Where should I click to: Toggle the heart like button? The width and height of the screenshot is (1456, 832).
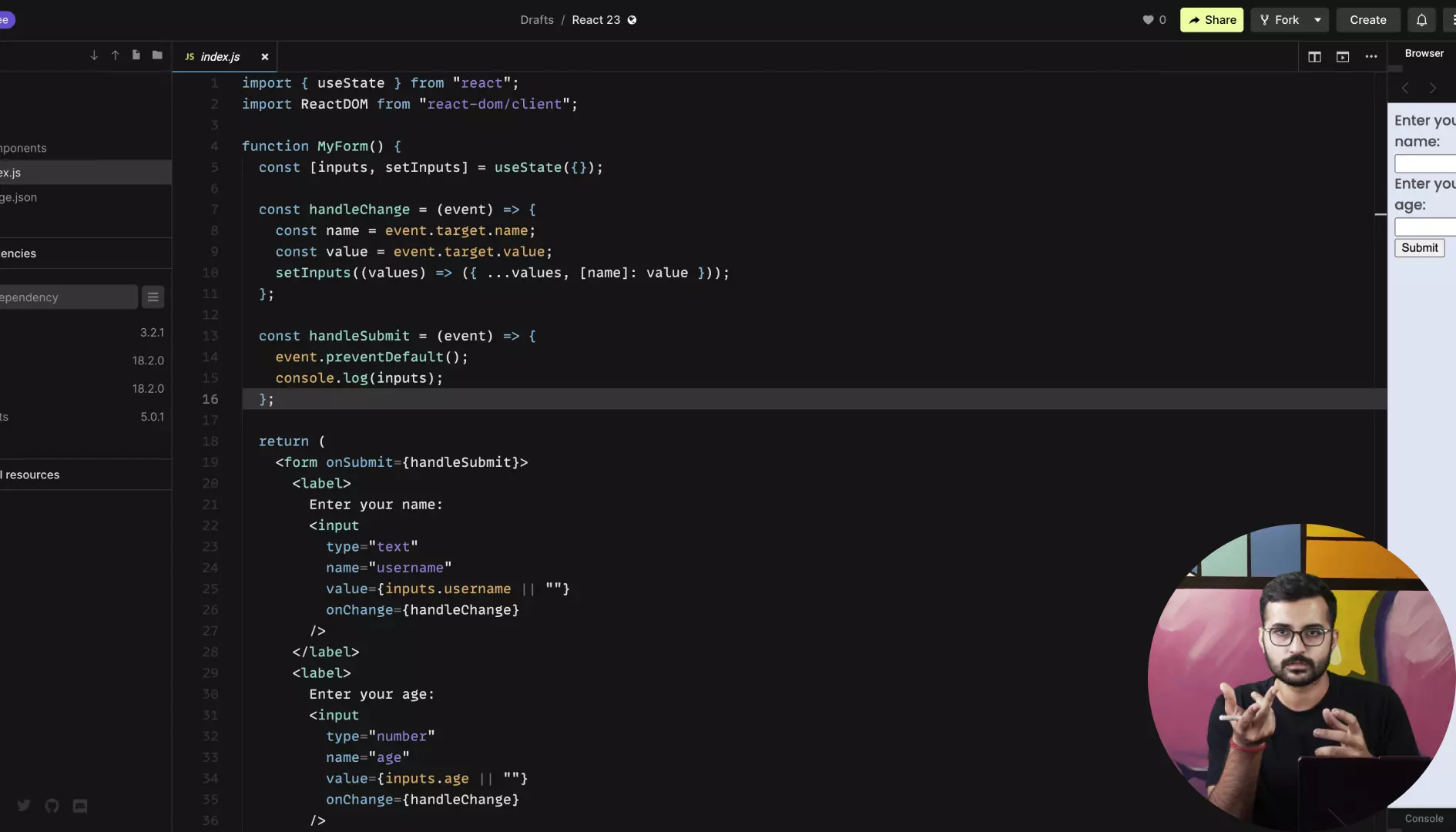point(1148,20)
